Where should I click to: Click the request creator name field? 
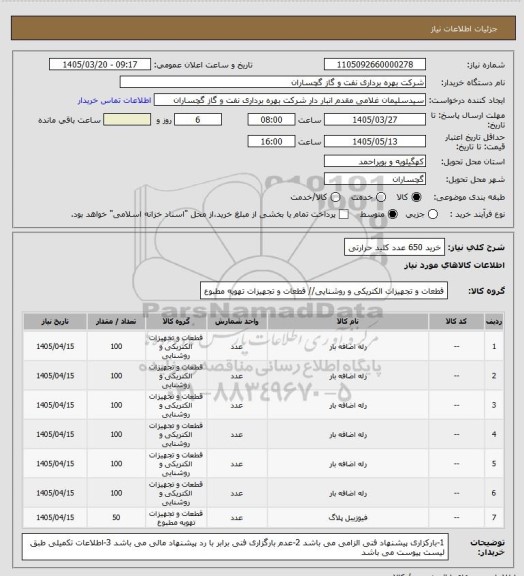pyautogui.click(x=290, y=100)
